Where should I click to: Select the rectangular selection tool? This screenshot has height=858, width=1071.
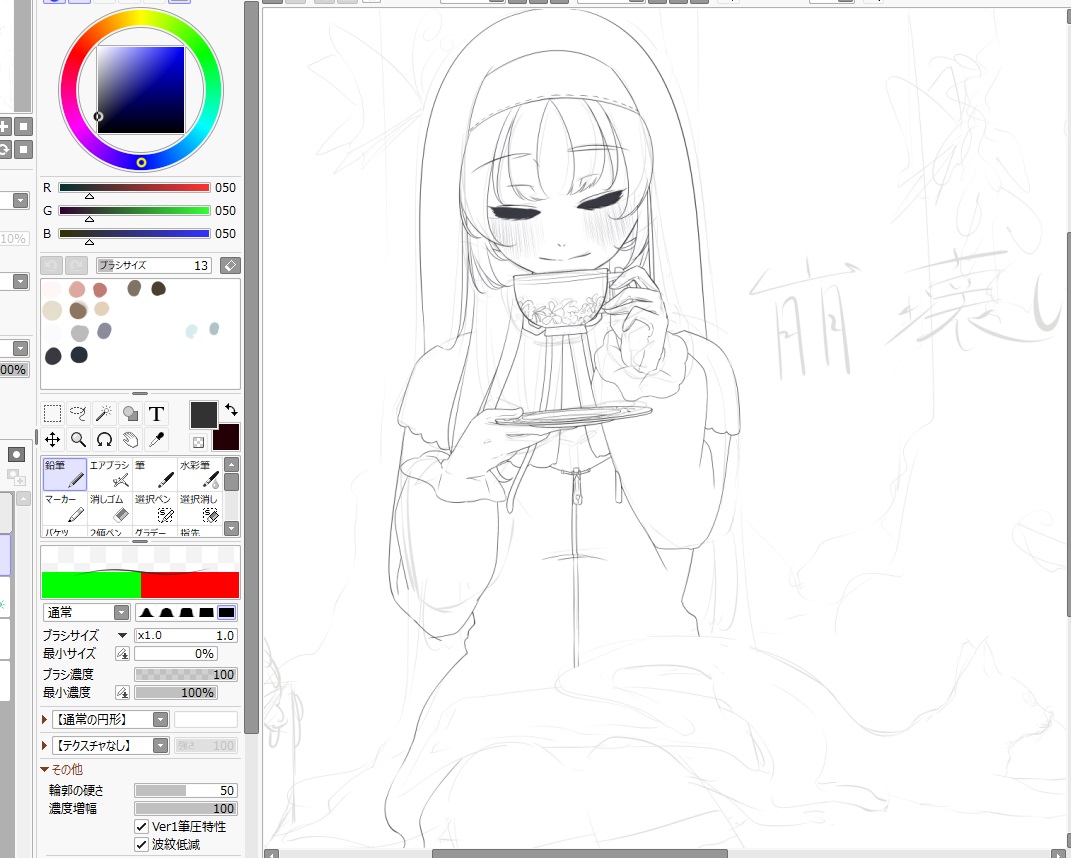pos(53,413)
